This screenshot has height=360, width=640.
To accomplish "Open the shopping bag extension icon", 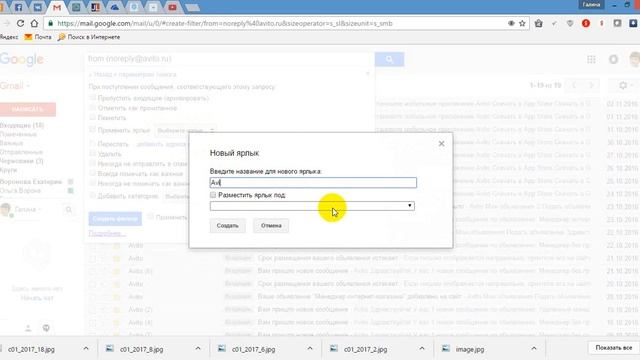I will [538, 23].
